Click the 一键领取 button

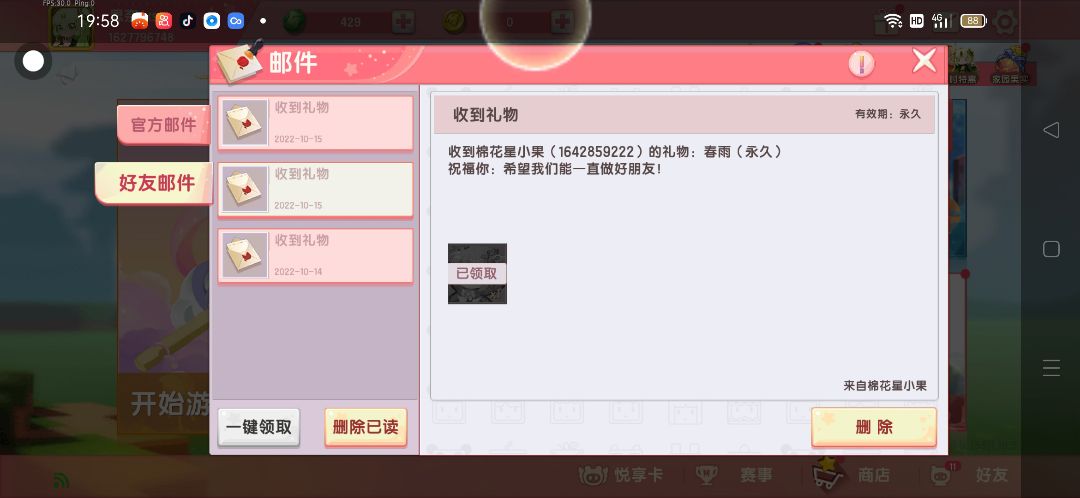pos(259,427)
